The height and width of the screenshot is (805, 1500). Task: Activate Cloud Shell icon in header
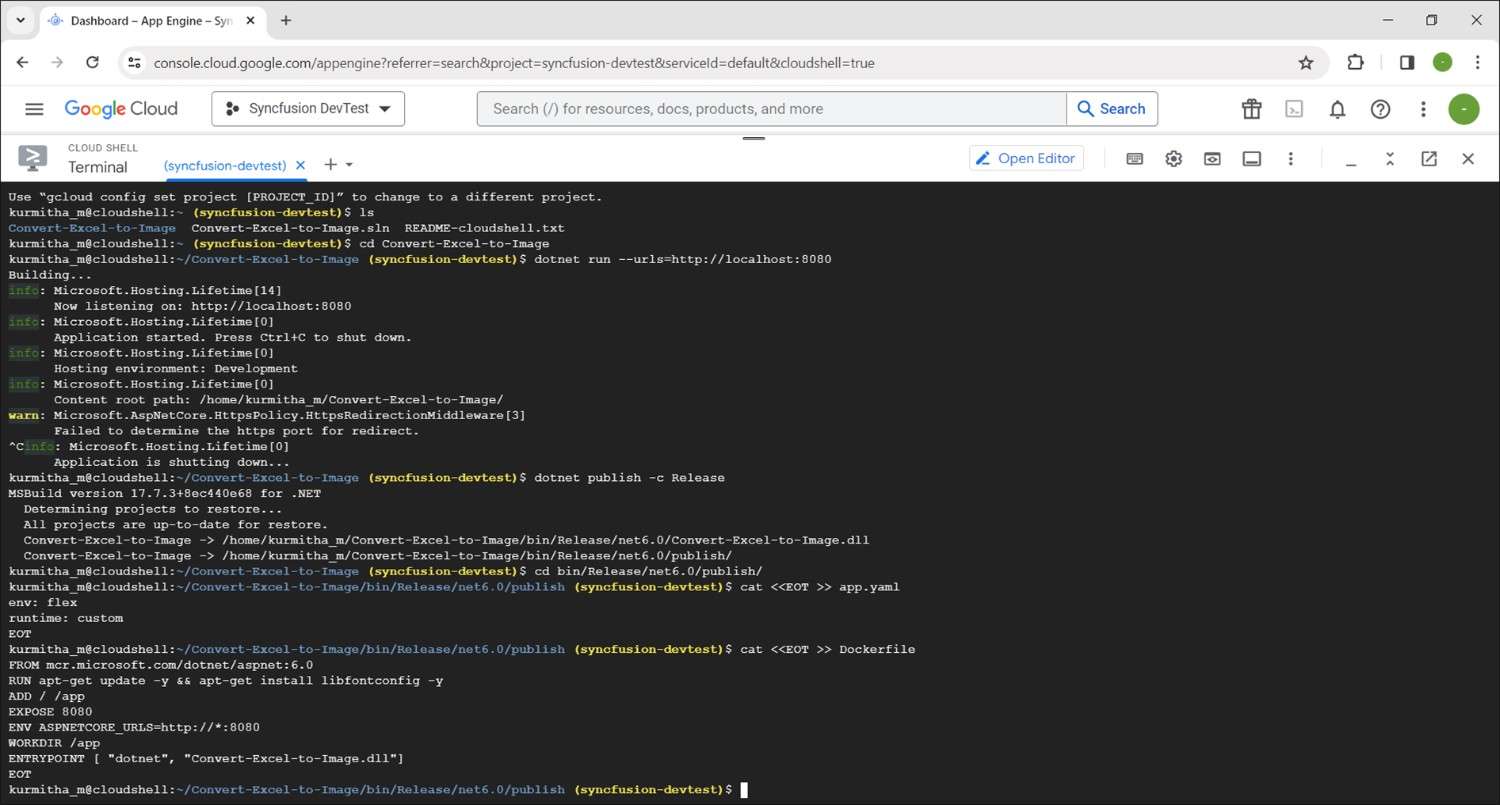pyautogui.click(x=1294, y=109)
